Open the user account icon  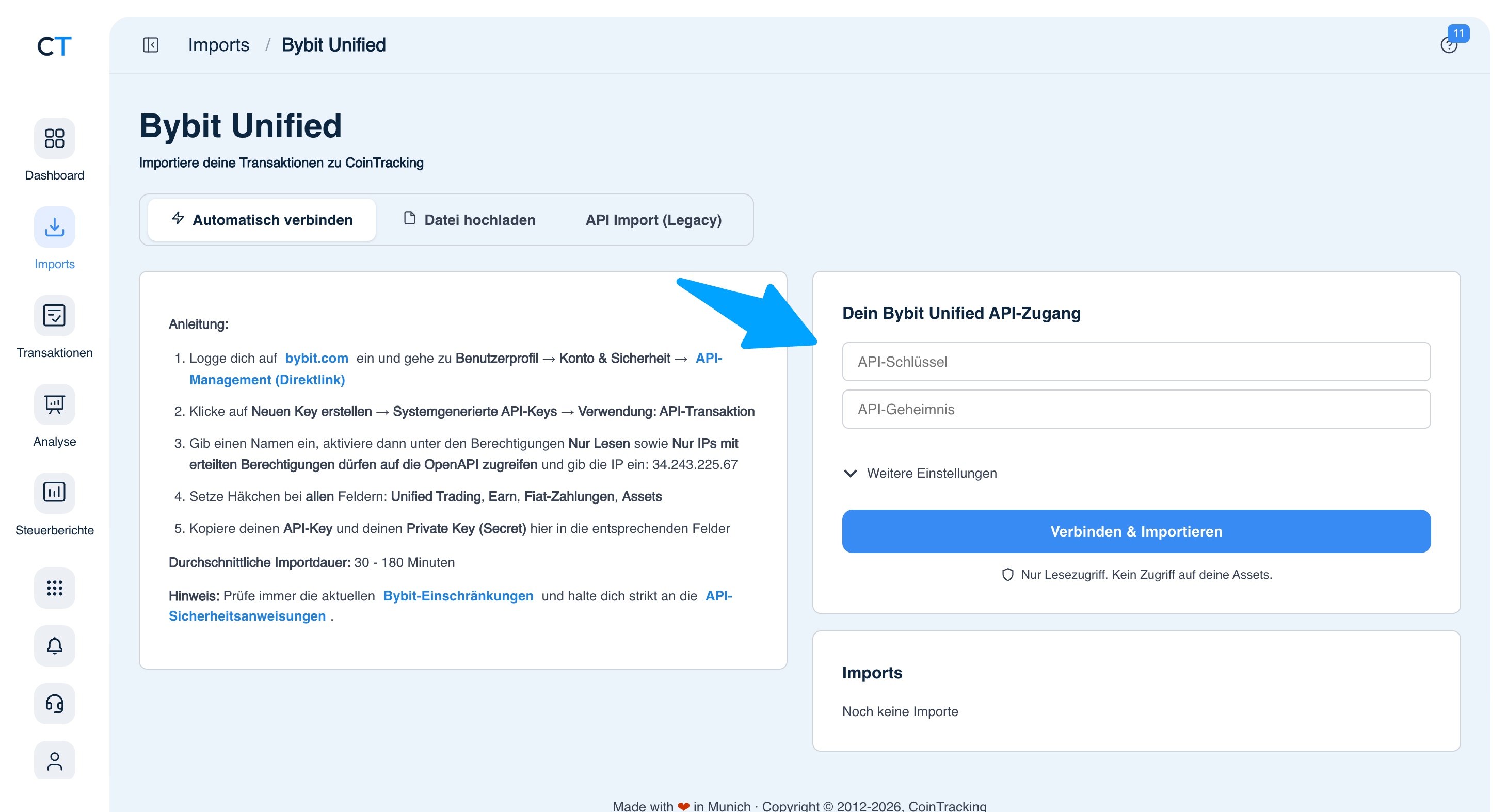pos(54,760)
